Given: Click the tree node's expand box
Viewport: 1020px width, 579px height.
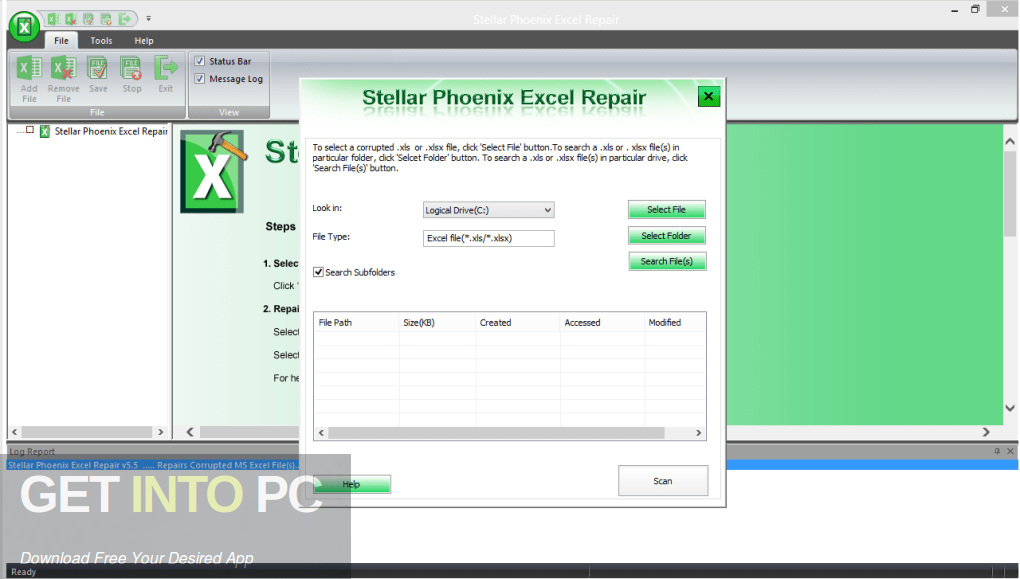Looking at the screenshot, I should point(30,130).
